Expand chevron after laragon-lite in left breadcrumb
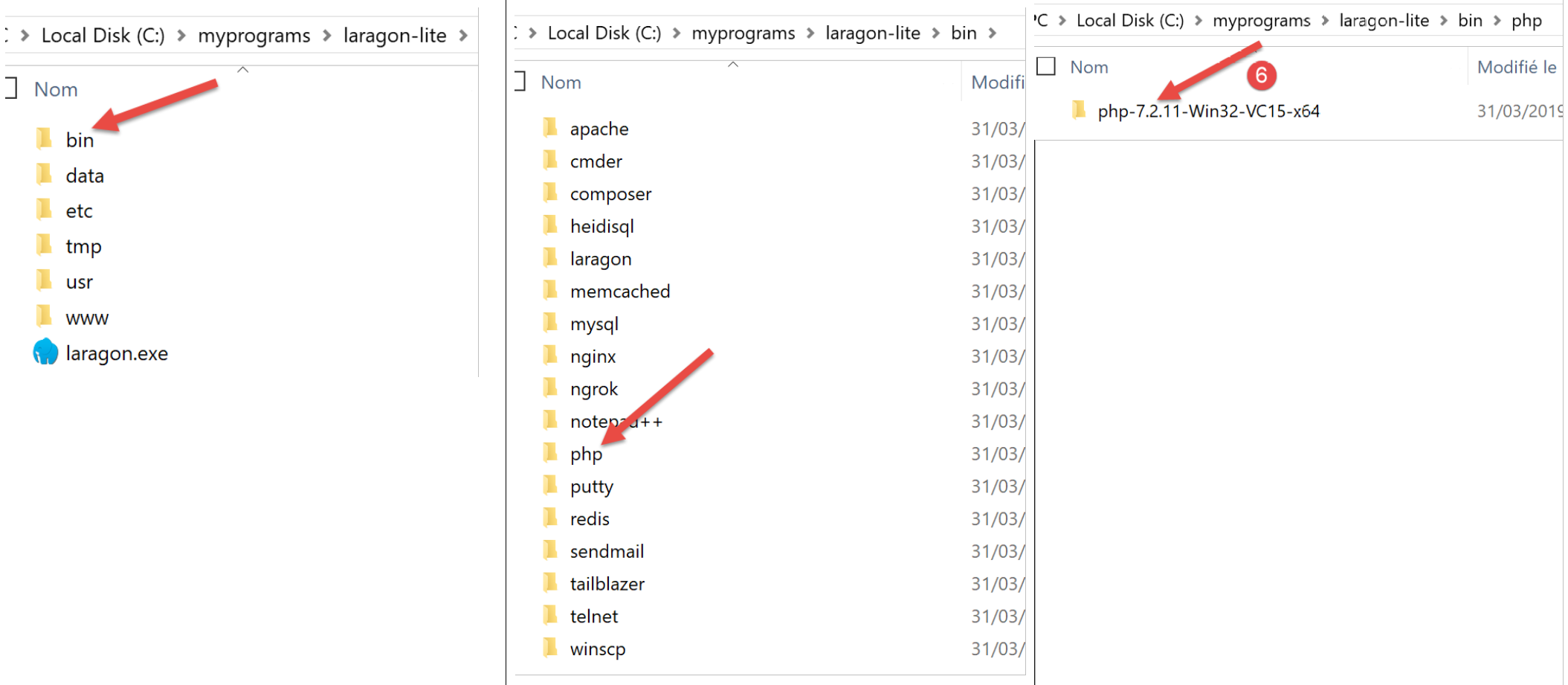Screen dimensions: 1568x685 point(464,36)
